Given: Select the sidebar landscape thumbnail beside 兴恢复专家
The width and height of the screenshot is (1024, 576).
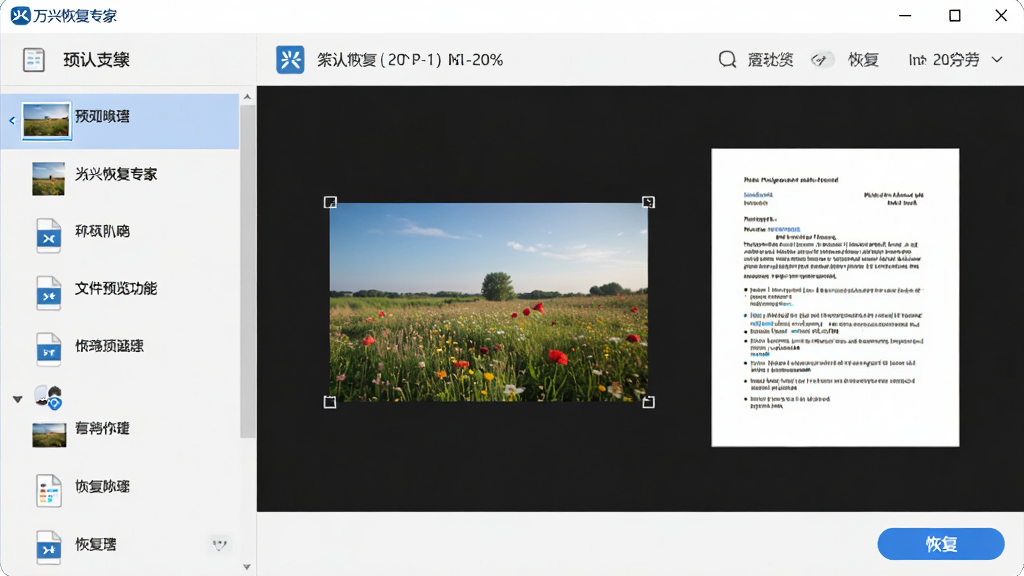Looking at the screenshot, I should coord(48,178).
